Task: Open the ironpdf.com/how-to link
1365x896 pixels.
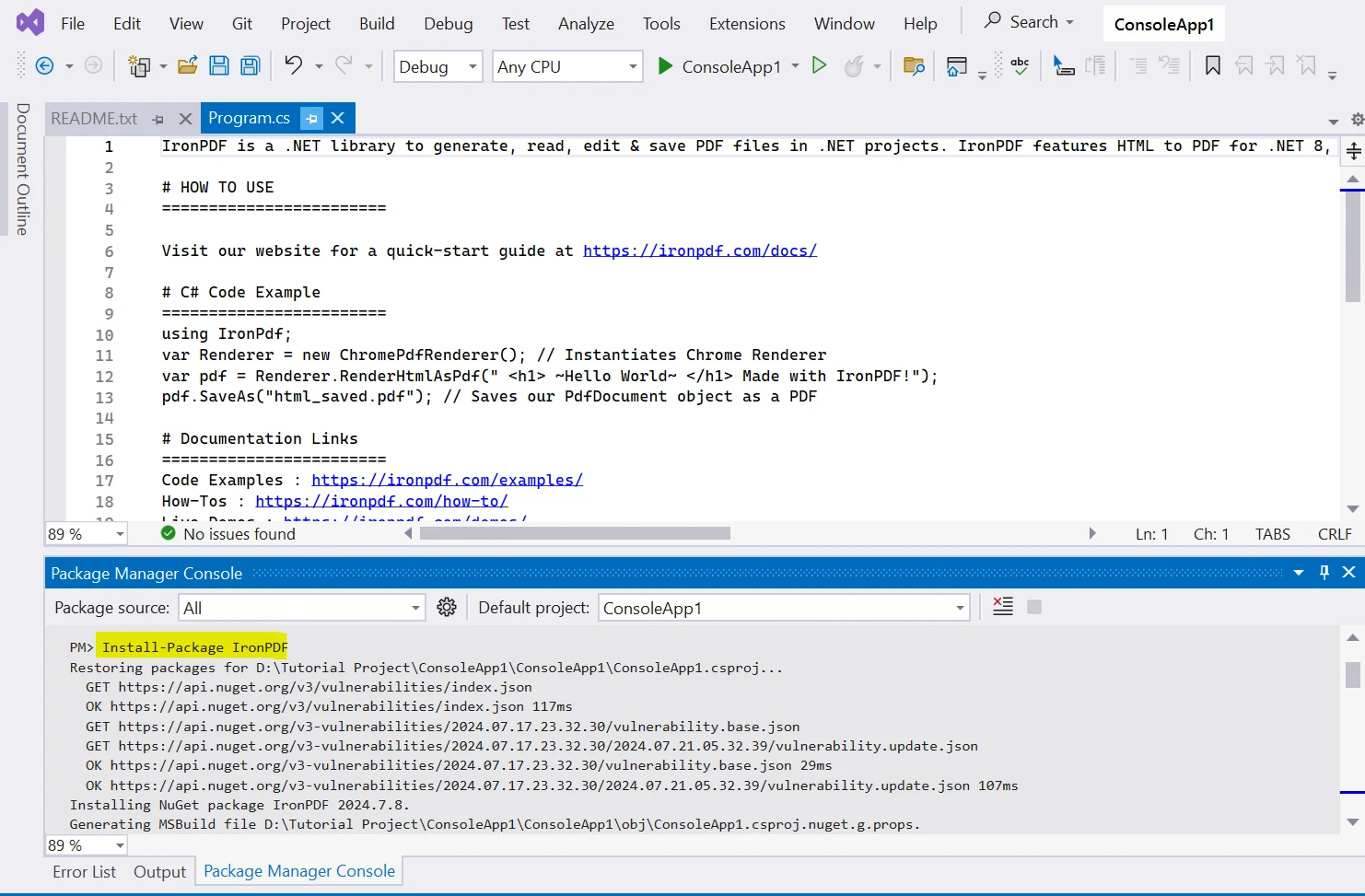Action: click(x=381, y=501)
